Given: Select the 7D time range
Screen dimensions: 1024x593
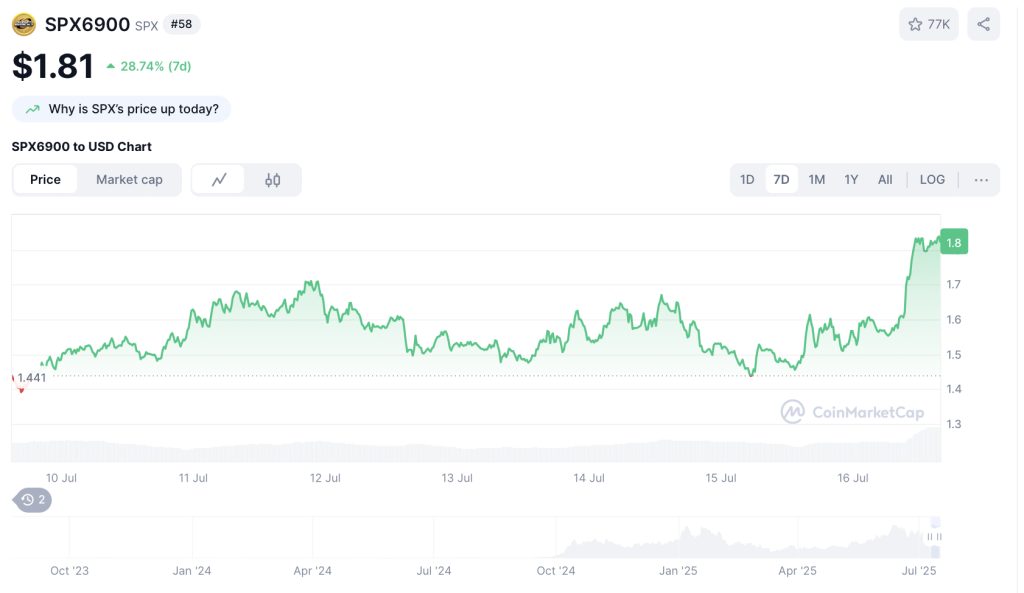Looking at the screenshot, I should point(781,180).
